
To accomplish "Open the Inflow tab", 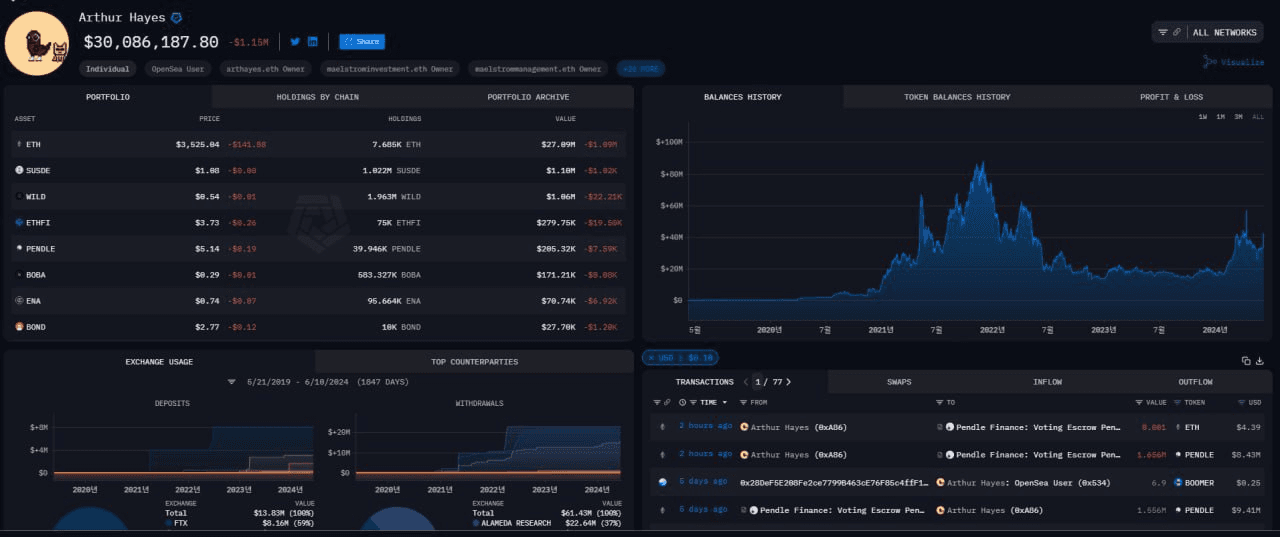I will point(1047,382).
